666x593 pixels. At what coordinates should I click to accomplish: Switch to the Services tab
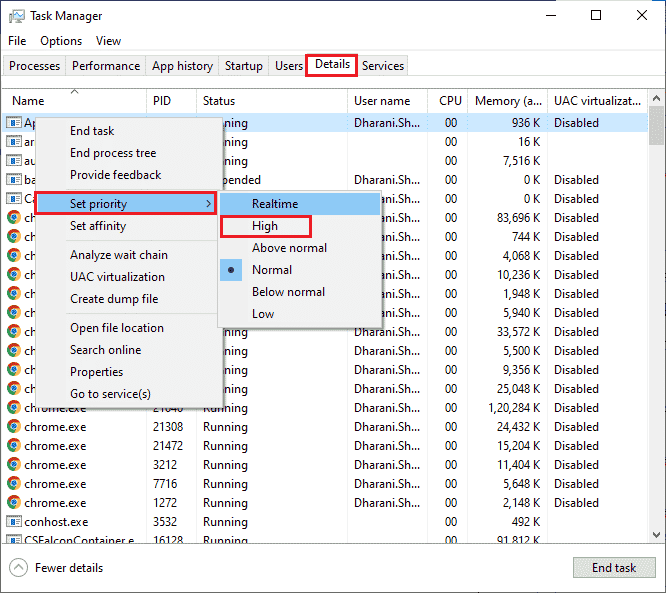[x=383, y=66]
